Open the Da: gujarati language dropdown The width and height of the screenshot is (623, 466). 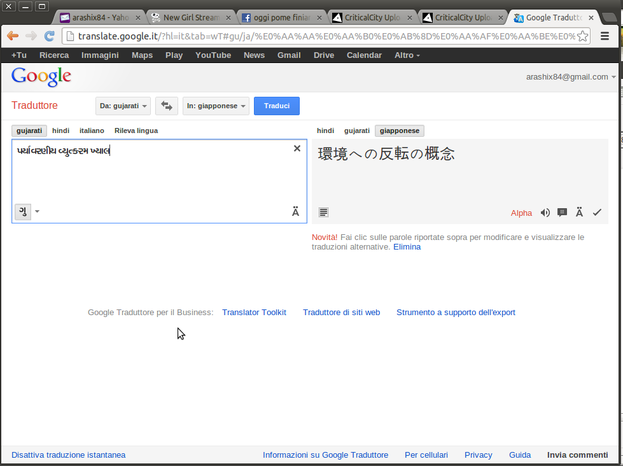click(x=123, y=106)
